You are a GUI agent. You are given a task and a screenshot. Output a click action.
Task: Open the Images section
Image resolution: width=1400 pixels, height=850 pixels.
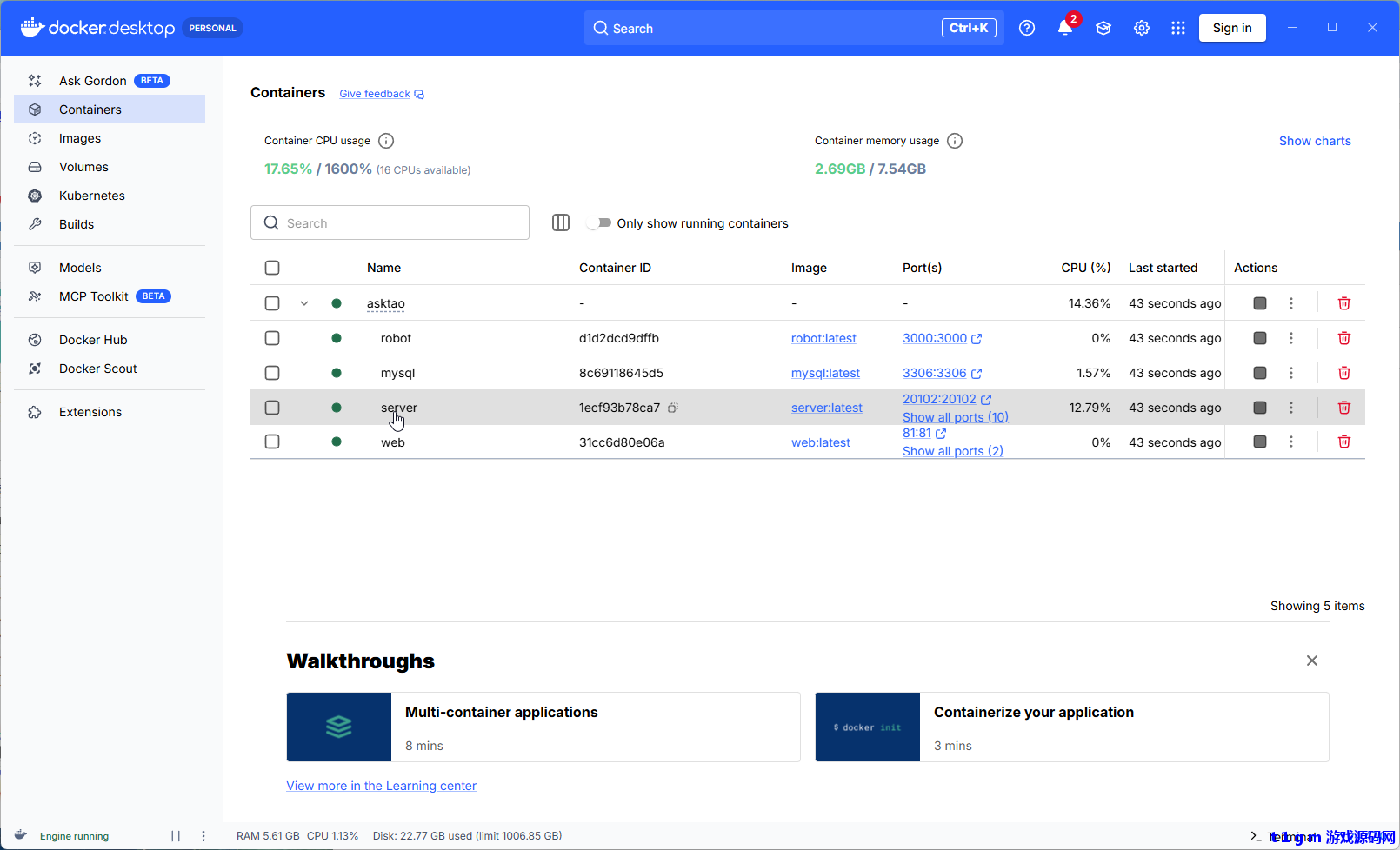[x=80, y=138]
